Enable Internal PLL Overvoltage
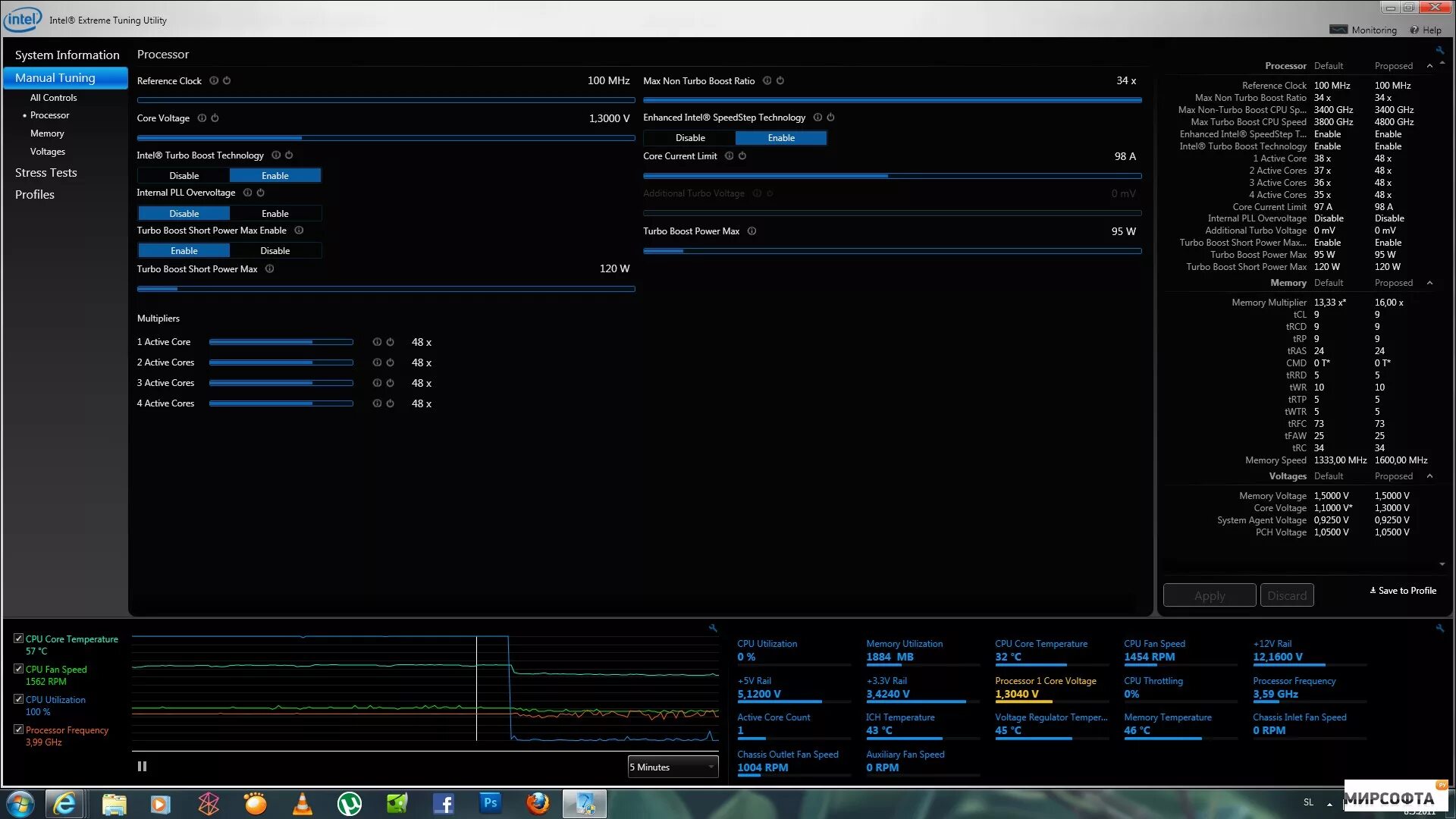1456x819 pixels. coord(275,214)
